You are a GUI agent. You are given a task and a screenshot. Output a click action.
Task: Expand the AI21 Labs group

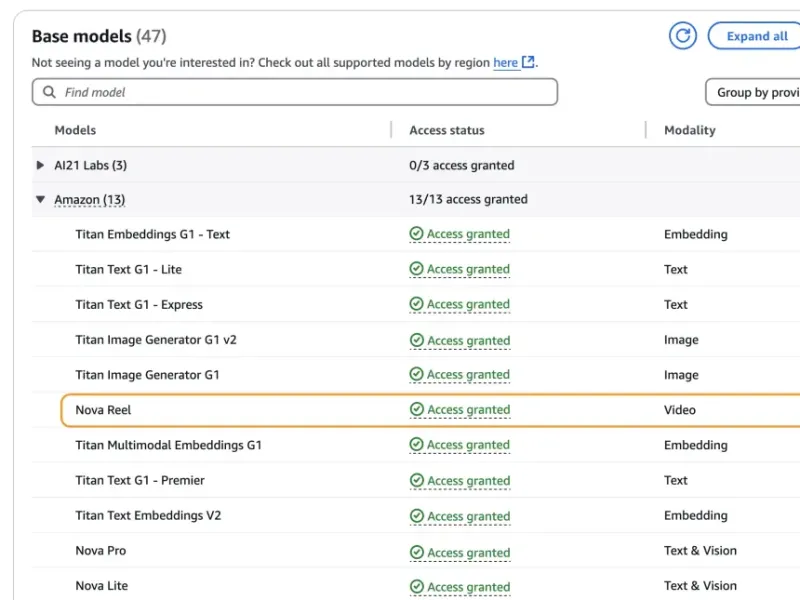(x=40, y=165)
